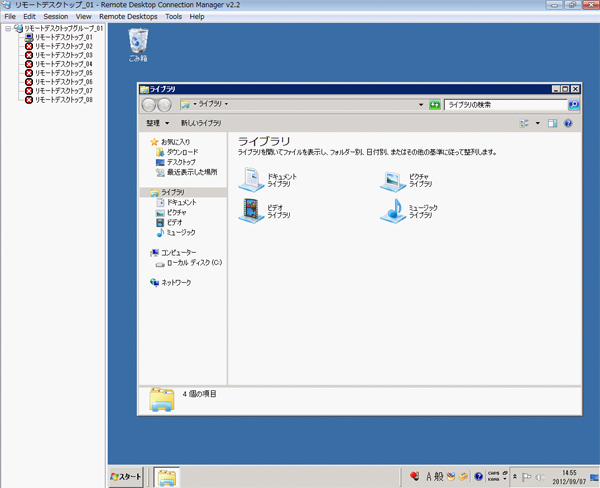
Task: Toggle the CAPS KANA indicator
Action: tap(494, 476)
